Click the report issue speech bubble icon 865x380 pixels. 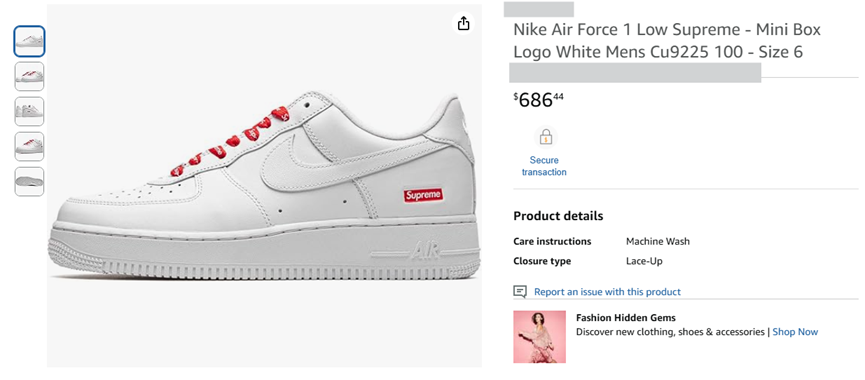tap(520, 291)
